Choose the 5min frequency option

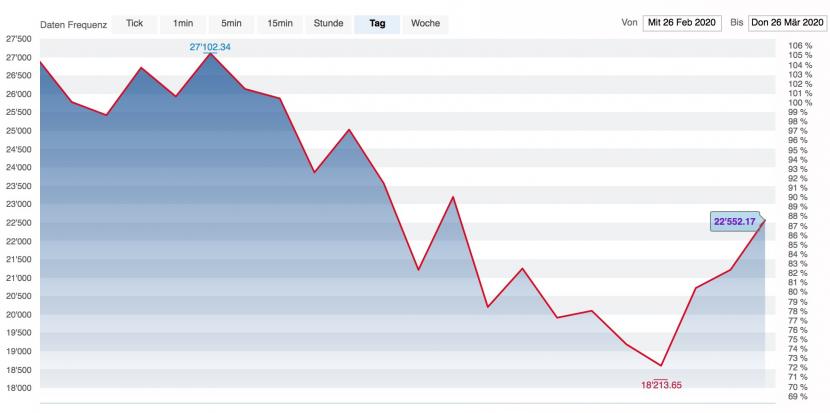231,24
